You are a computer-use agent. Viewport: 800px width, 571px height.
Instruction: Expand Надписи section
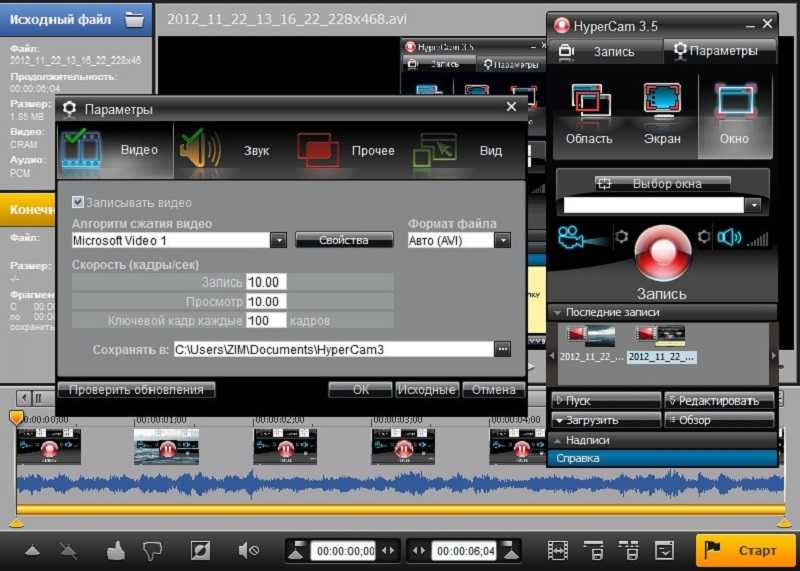(662, 440)
